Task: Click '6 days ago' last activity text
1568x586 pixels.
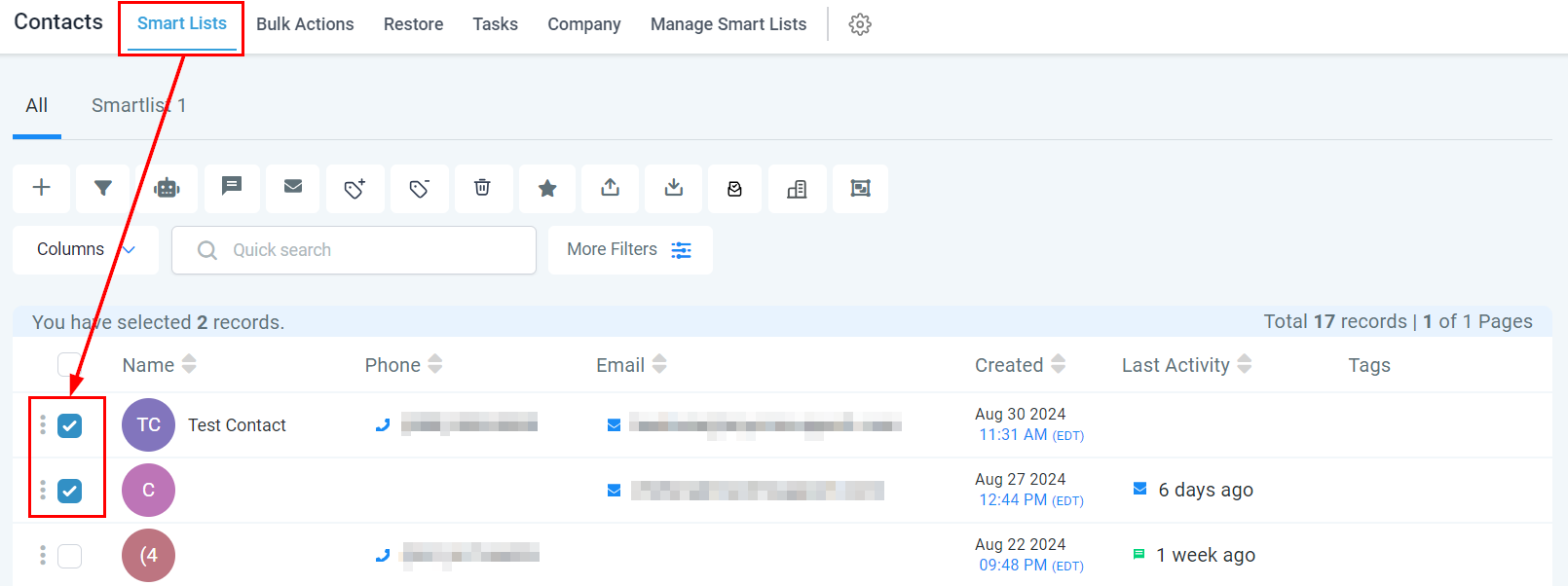Action: 1206,490
